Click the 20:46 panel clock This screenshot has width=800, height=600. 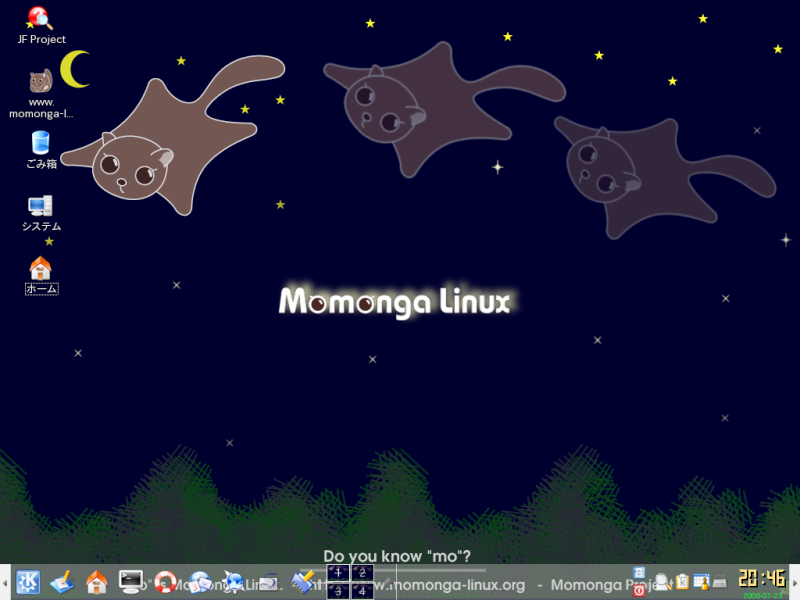tap(761, 579)
